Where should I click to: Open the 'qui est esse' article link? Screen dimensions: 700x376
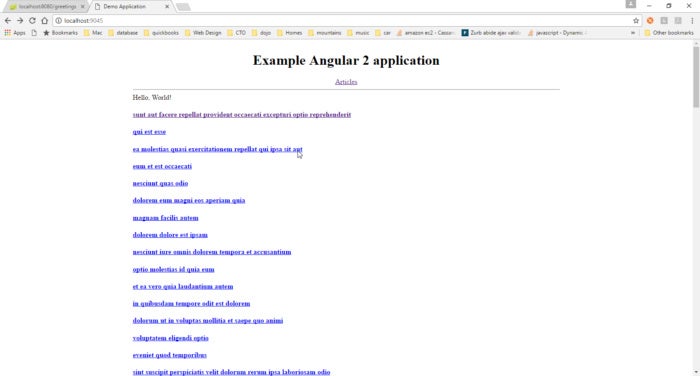click(x=149, y=132)
